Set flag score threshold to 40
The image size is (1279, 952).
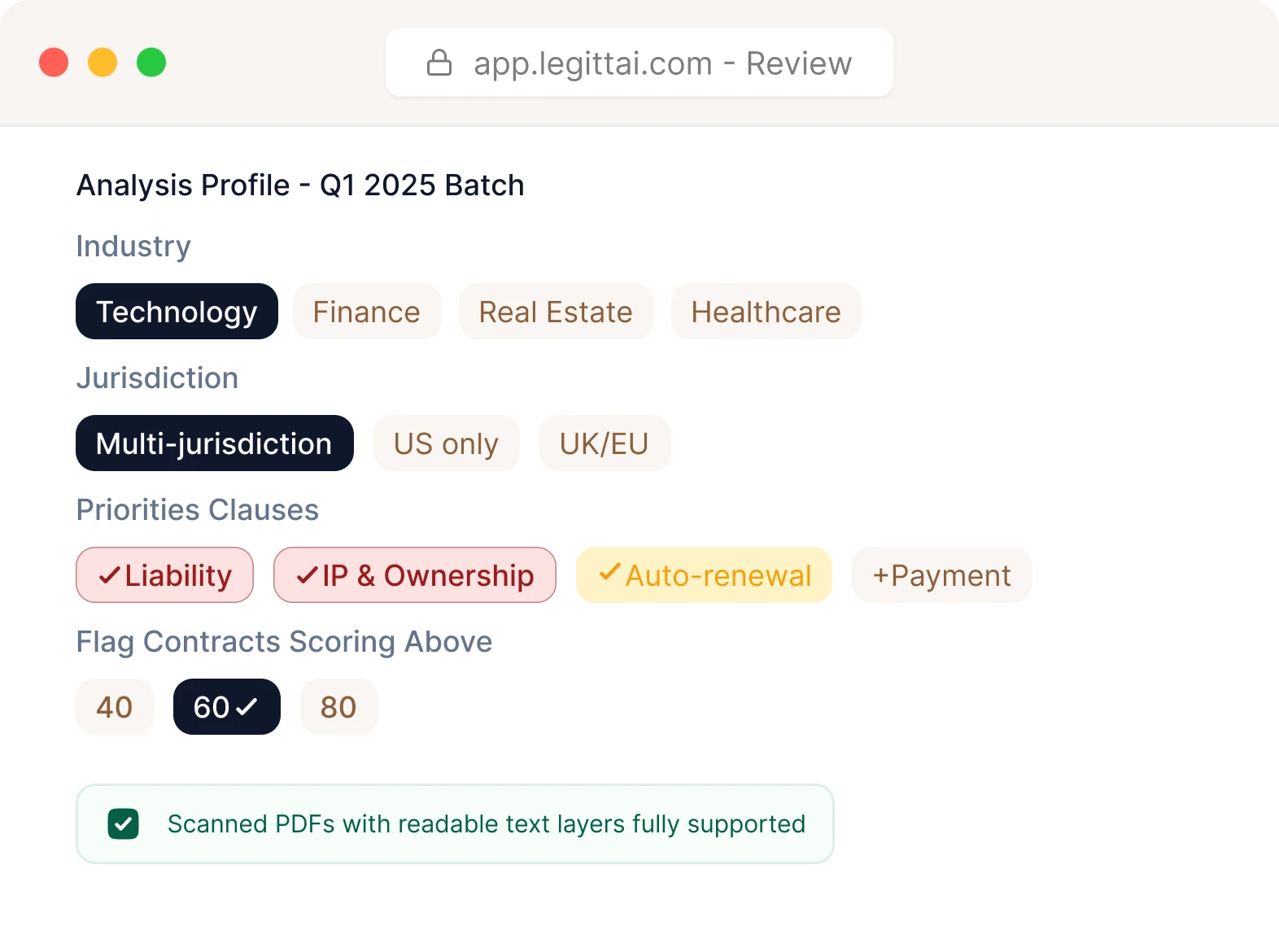114,707
